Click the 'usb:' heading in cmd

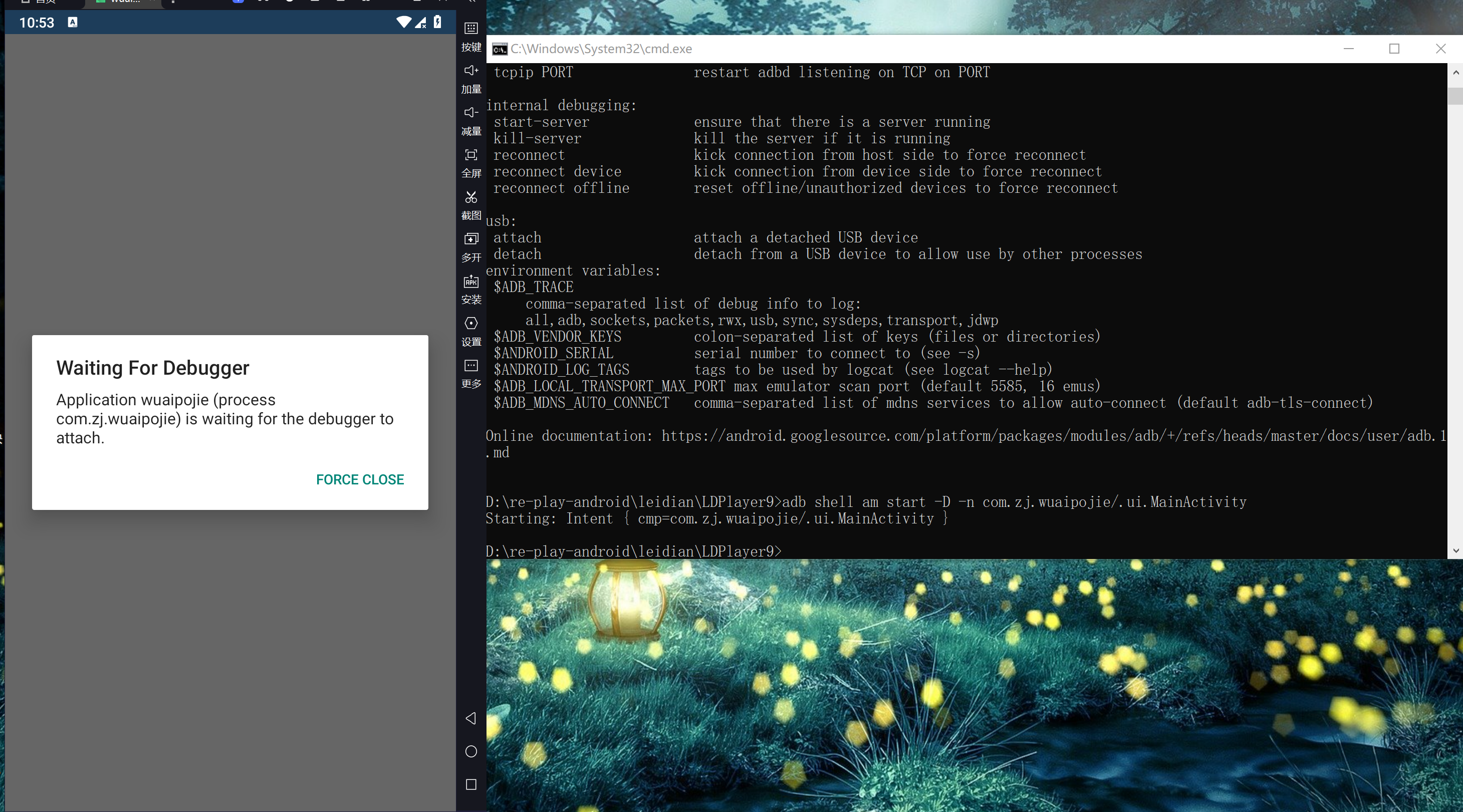501,221
